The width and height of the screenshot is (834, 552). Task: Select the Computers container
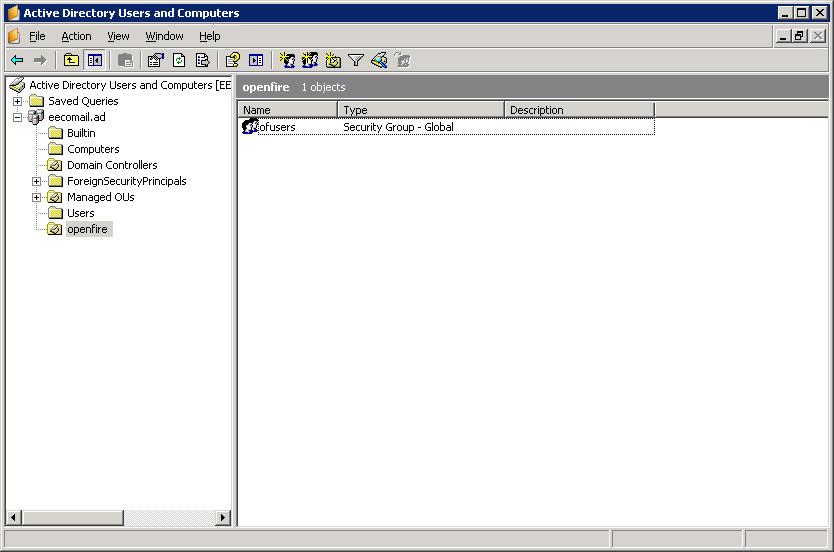tap(93, 149)
